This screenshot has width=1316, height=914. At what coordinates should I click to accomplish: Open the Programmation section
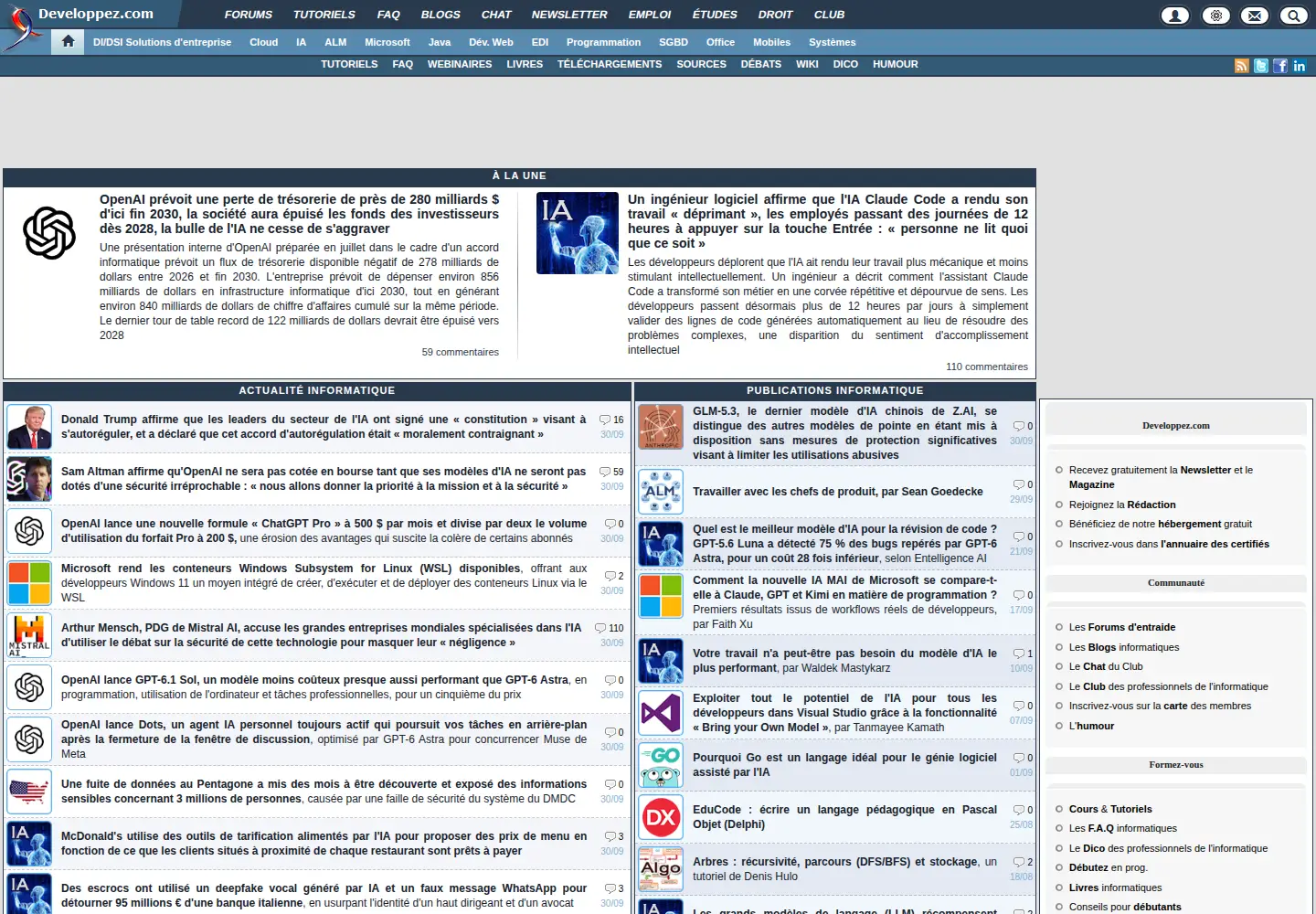[x=603, y=42]
